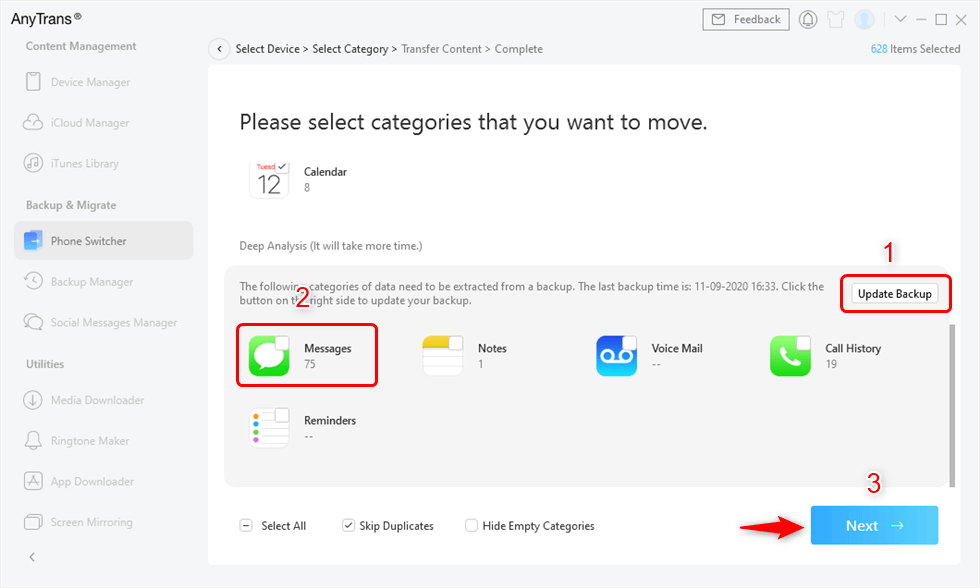Click the Voice Mail category icon
Screen dimensions: 980x588
[617, 356]
